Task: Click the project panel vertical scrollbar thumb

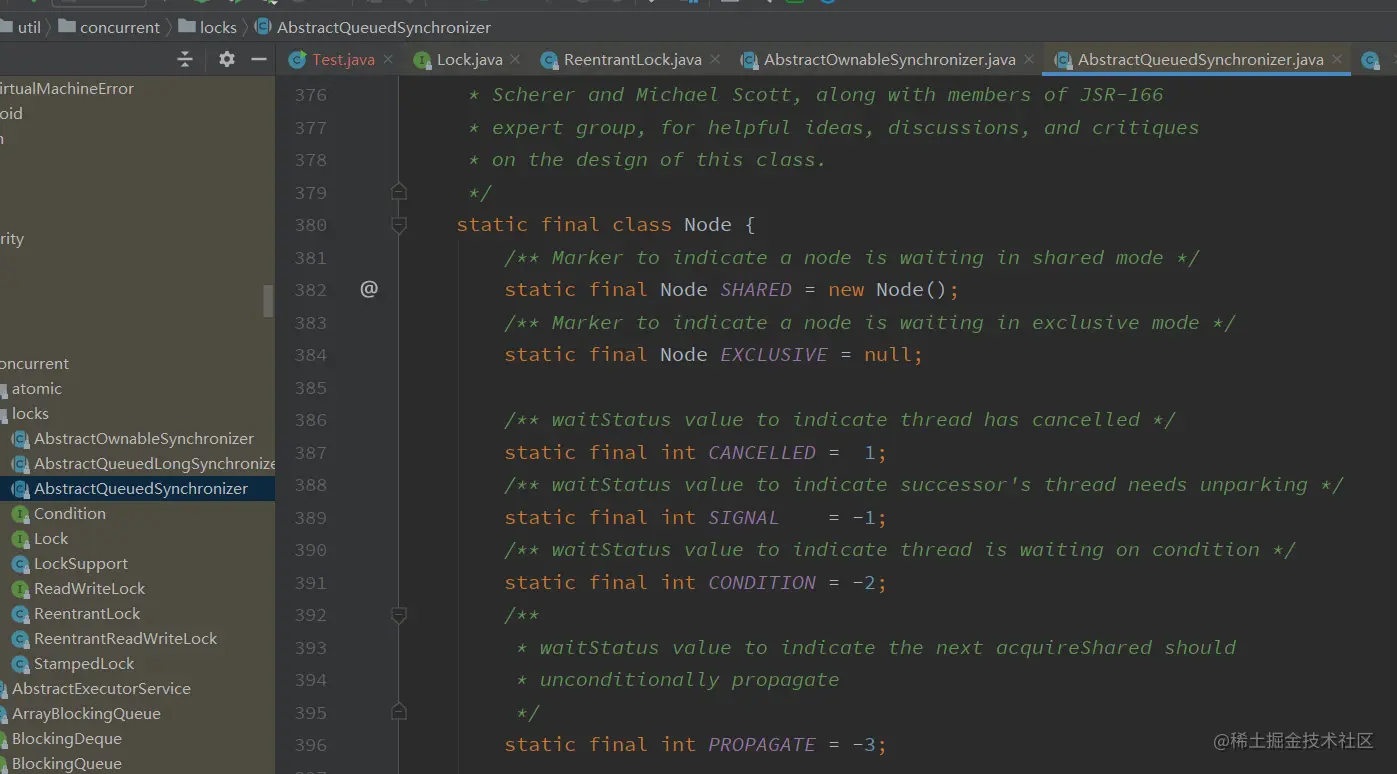Action: 268,300
